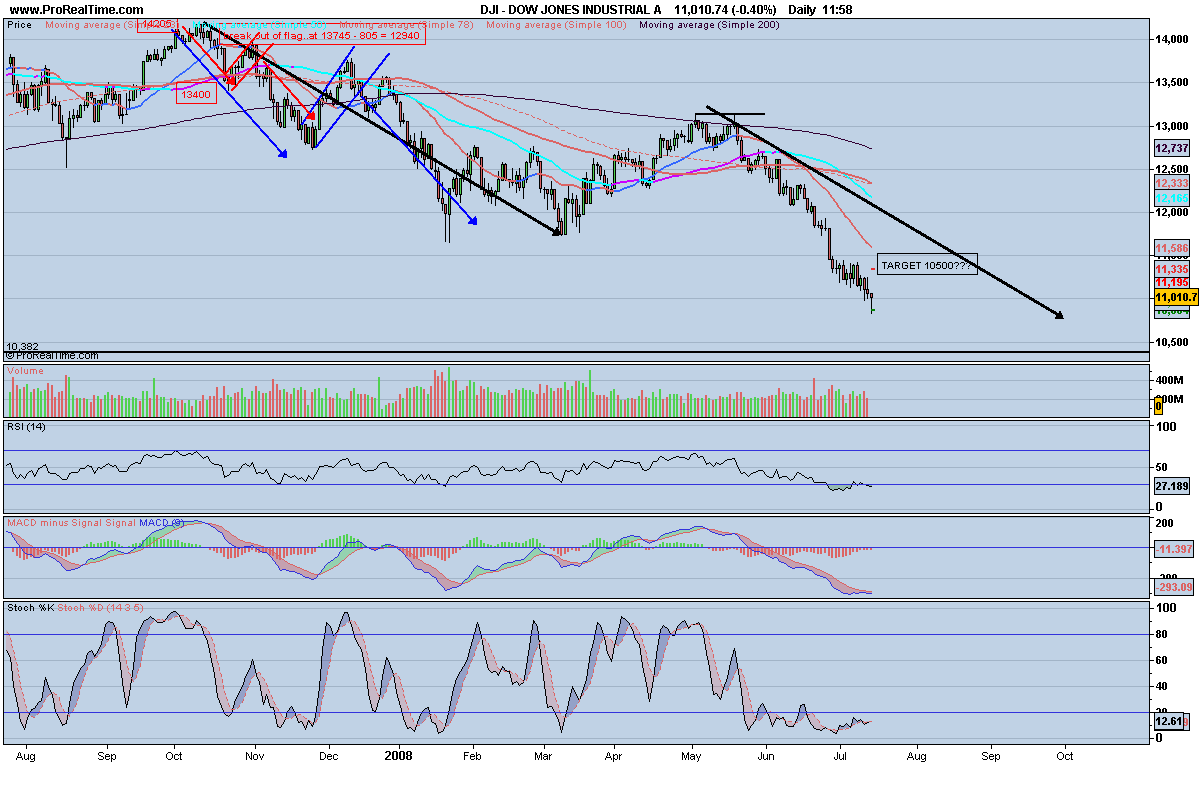Click the RSI (14) panel label
This screenshot has height=800, width=1200.
pyautogui.click(x=27, y=427)
